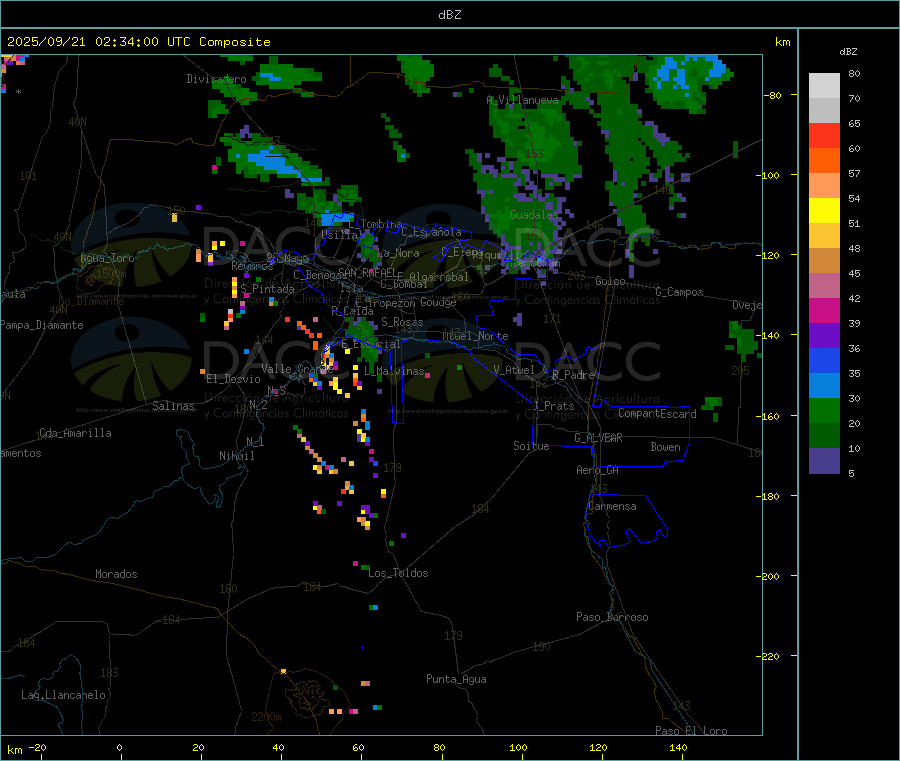Click the Nihuil label
This screenshot has width=900, height=761.
tap(236, 456)
